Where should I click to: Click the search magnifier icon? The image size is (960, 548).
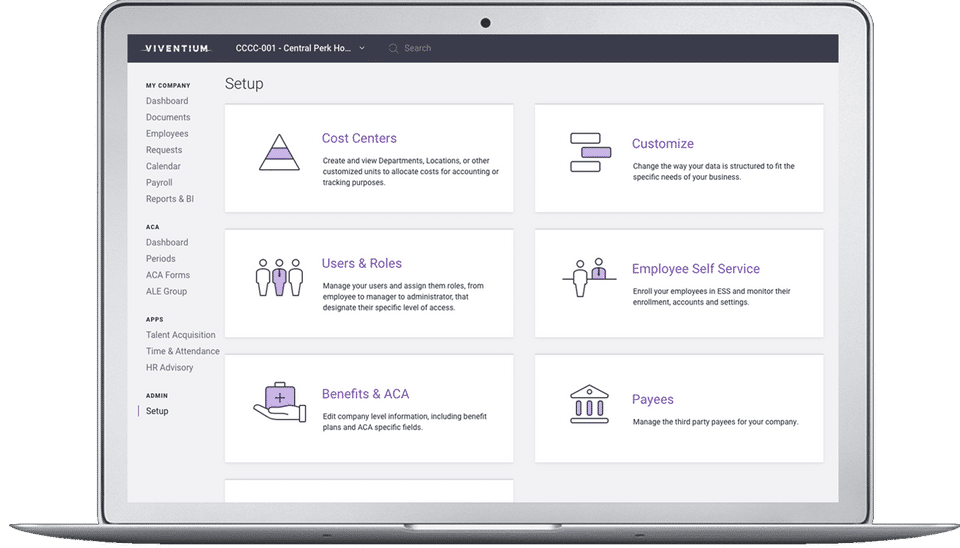point(393,48)
